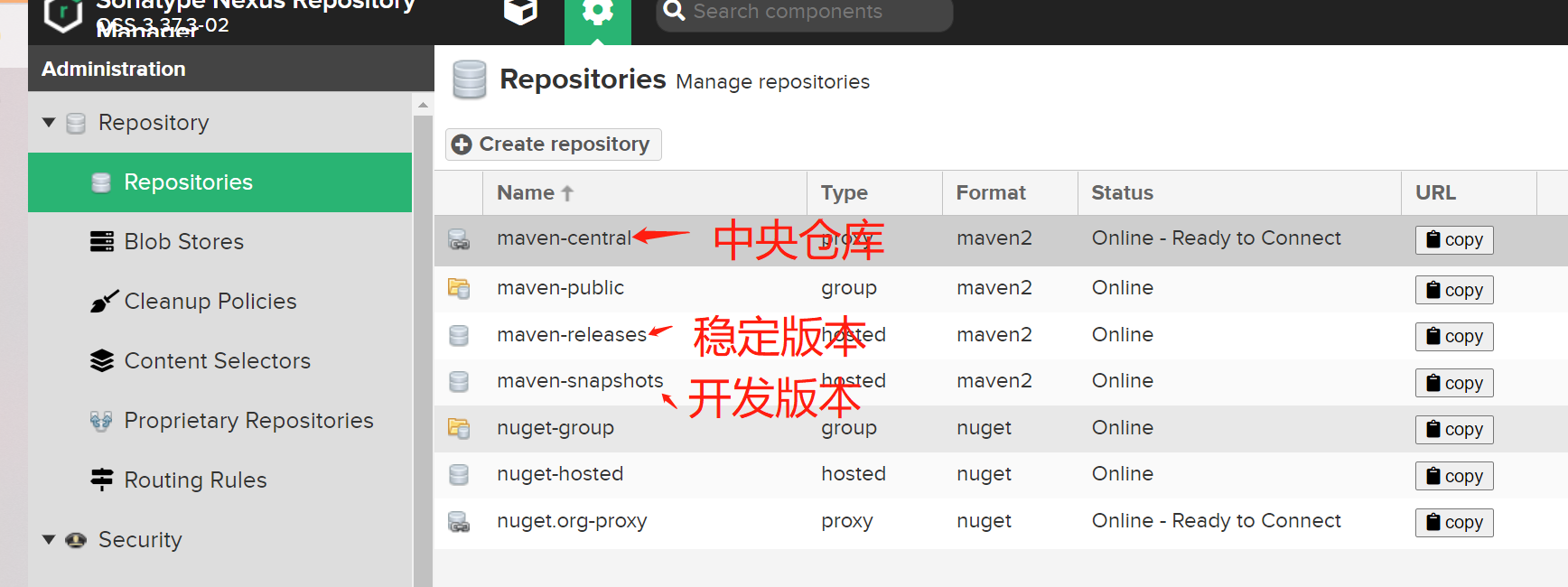The image size is (1568, 587).
Task: Select the nuget-hosted repository name
Action: pyautogui.click(x=560, y=474)
